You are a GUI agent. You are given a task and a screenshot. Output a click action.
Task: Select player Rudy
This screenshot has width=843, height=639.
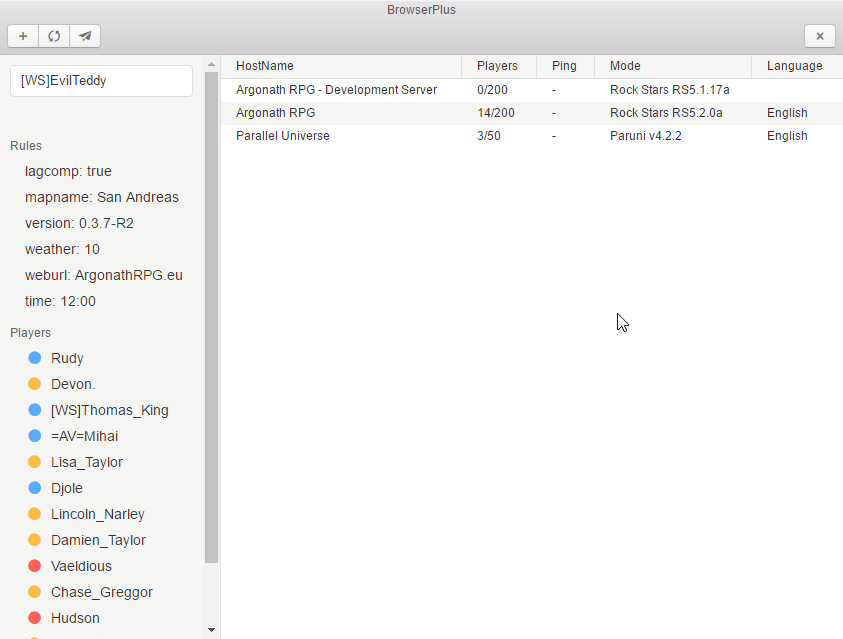pos(67,358)
